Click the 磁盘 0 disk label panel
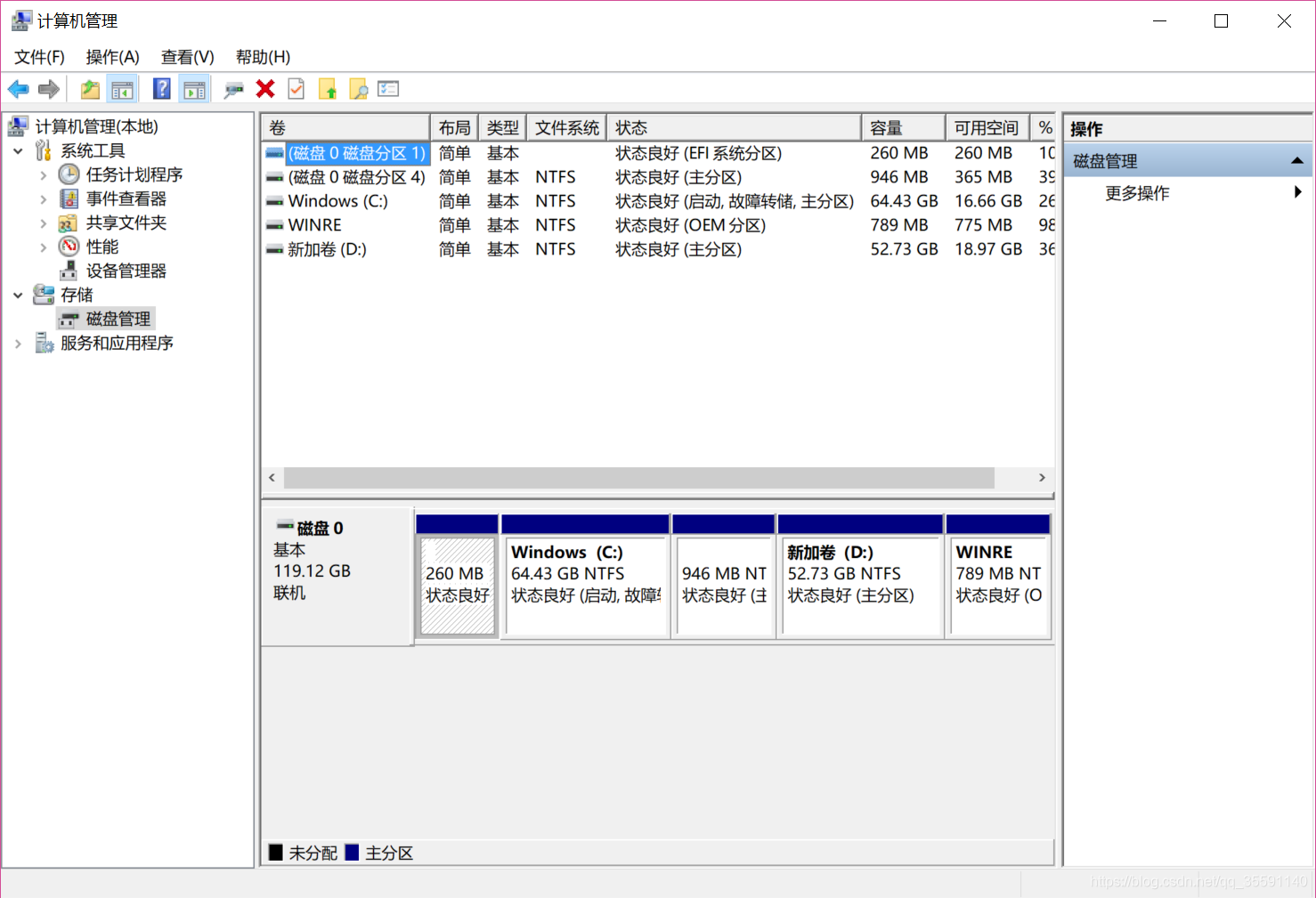This screenshot has width=1316, height=898. tap(337, 577)
